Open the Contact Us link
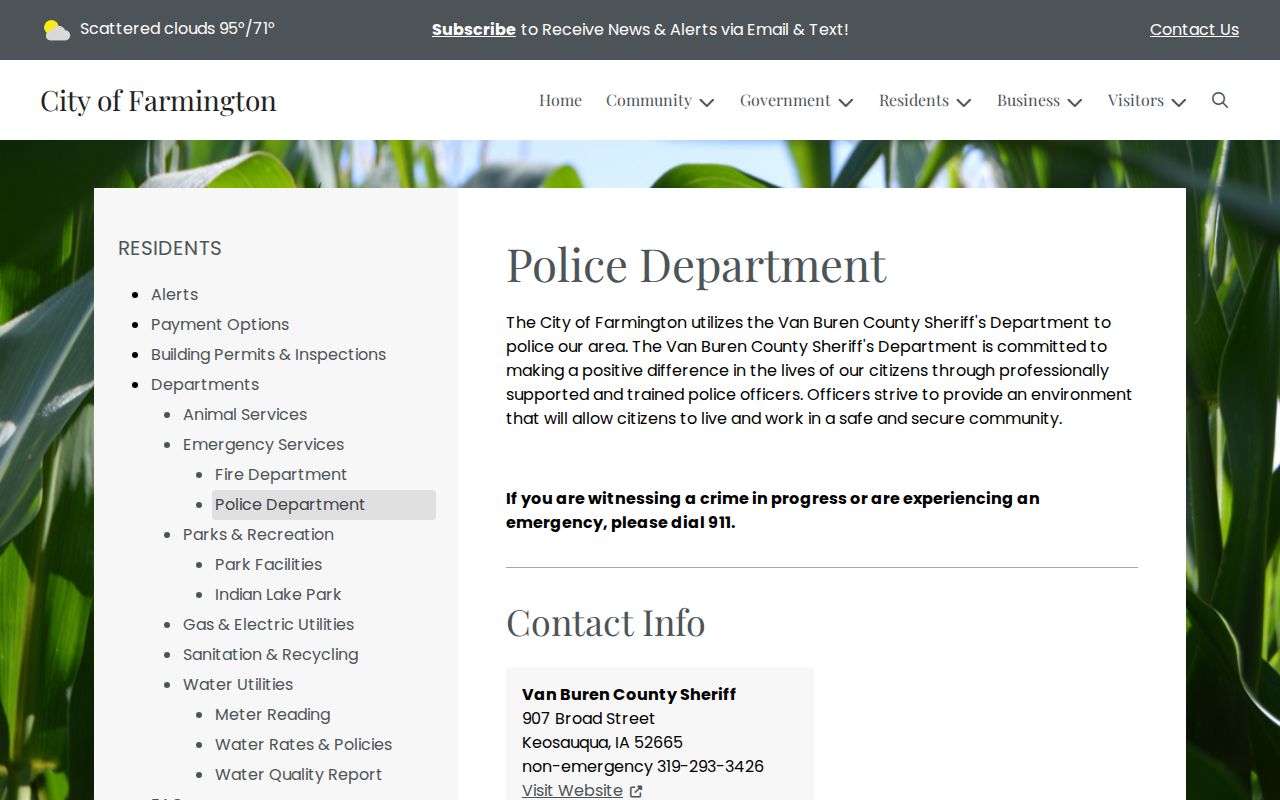This screenshot has height=800, width=1280. 1194,30
